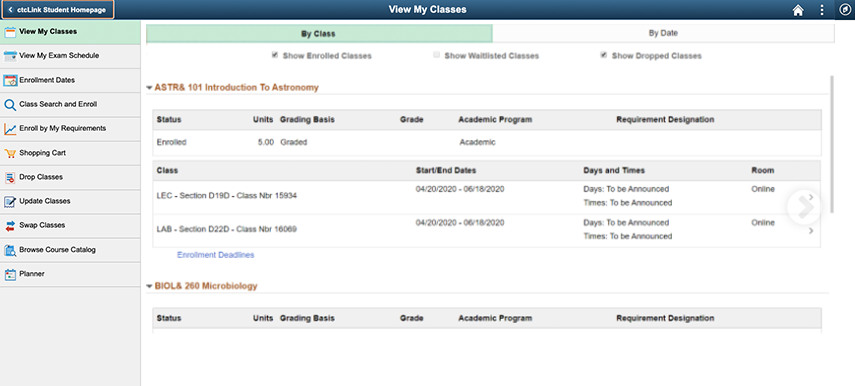Image resolution: width=855 pixels, height=386 pixels.
Task: Click the Days and Times column header
Action: (614, 170)
